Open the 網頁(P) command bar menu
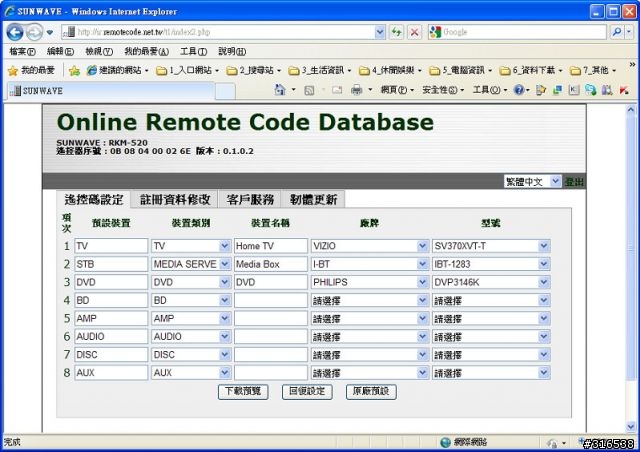 [397, 90]
